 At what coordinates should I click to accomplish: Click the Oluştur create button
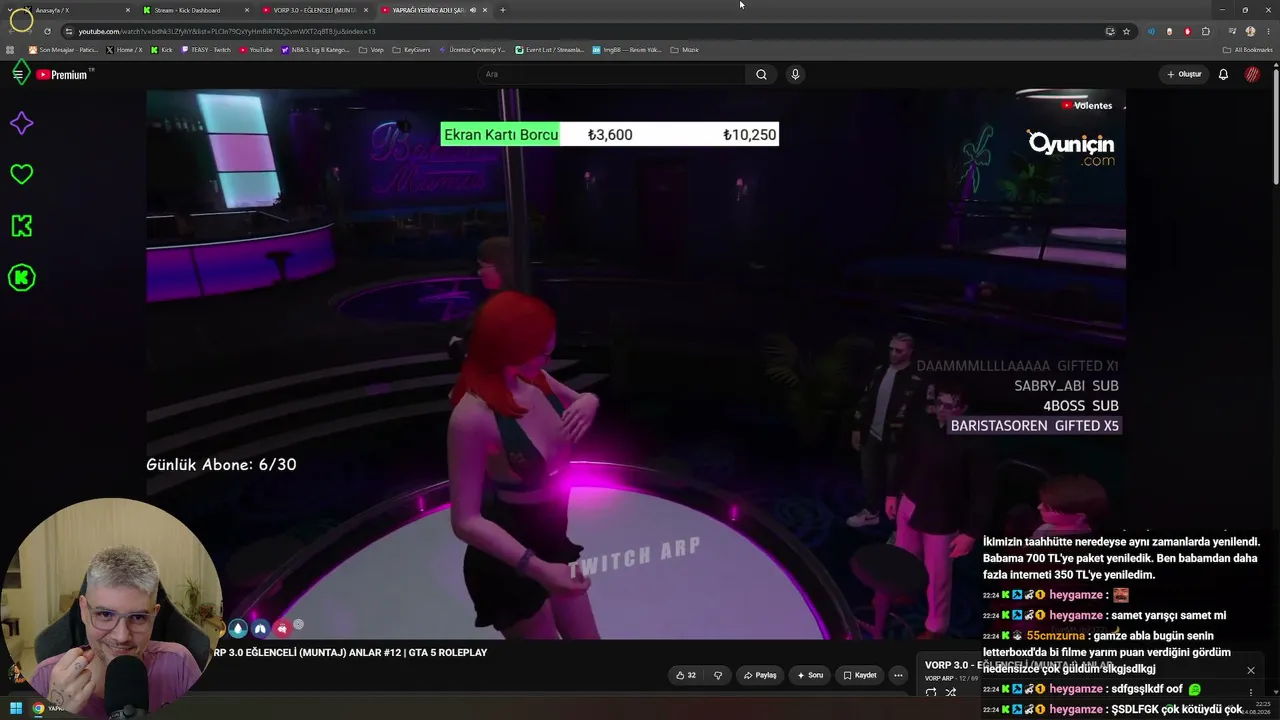tap(1184, 74)
